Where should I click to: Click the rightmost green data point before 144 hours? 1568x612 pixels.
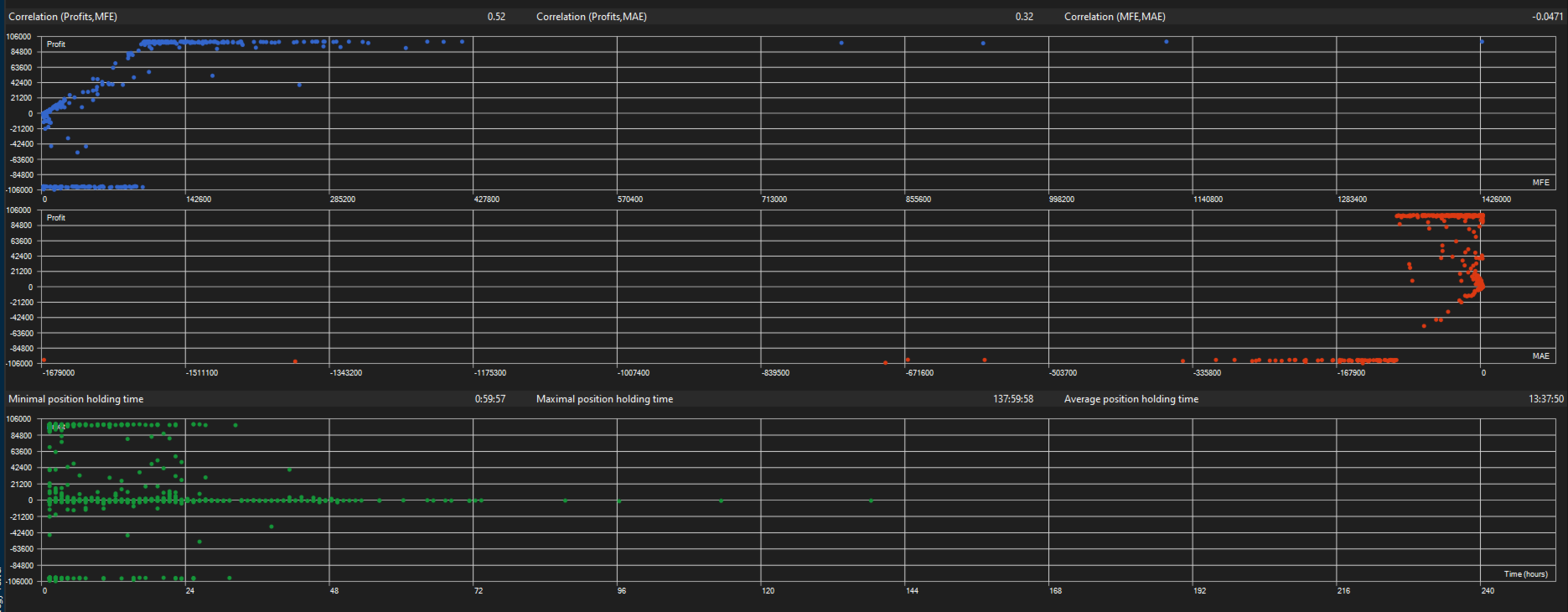(871, 500)
